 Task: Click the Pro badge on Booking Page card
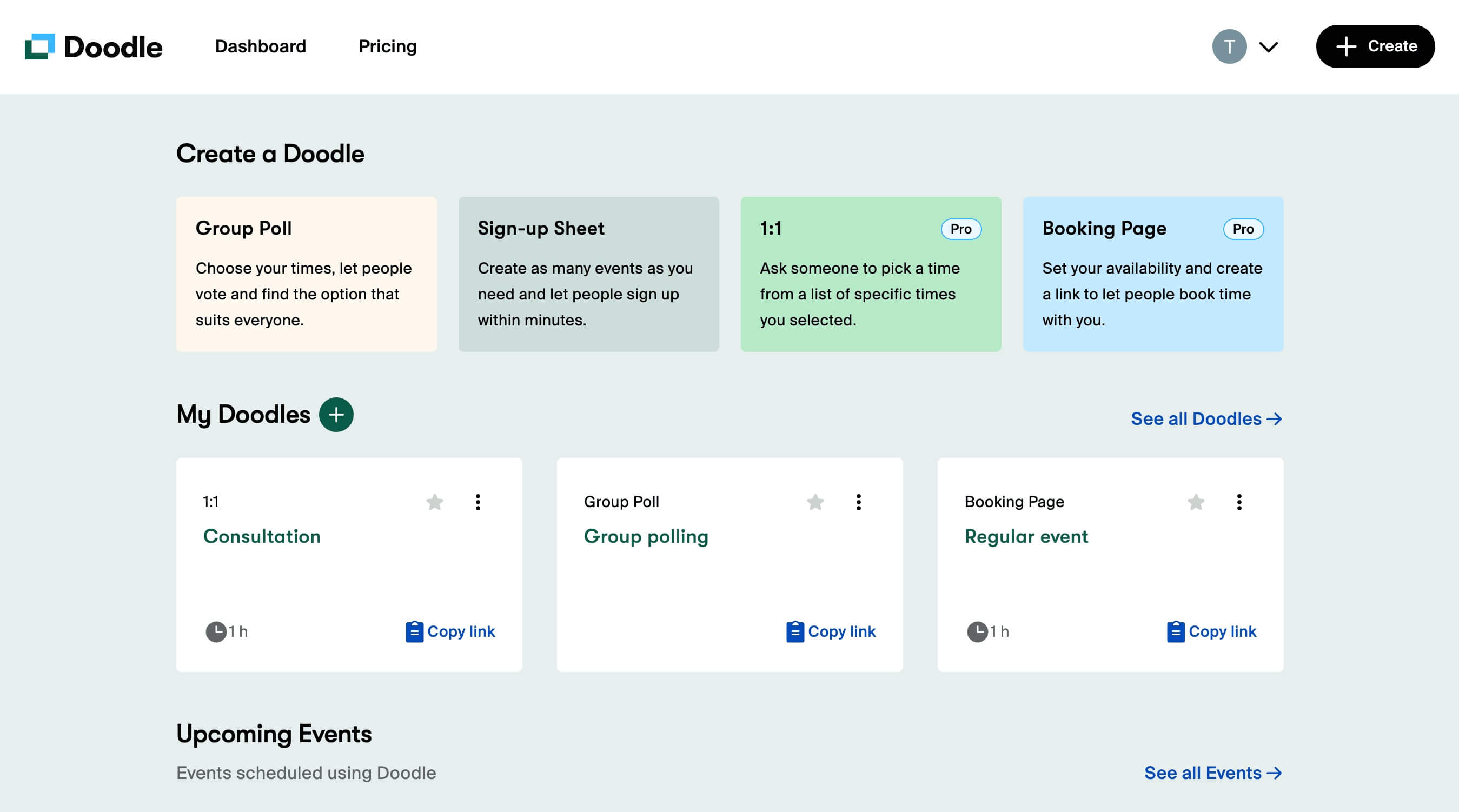[1243, 229]
